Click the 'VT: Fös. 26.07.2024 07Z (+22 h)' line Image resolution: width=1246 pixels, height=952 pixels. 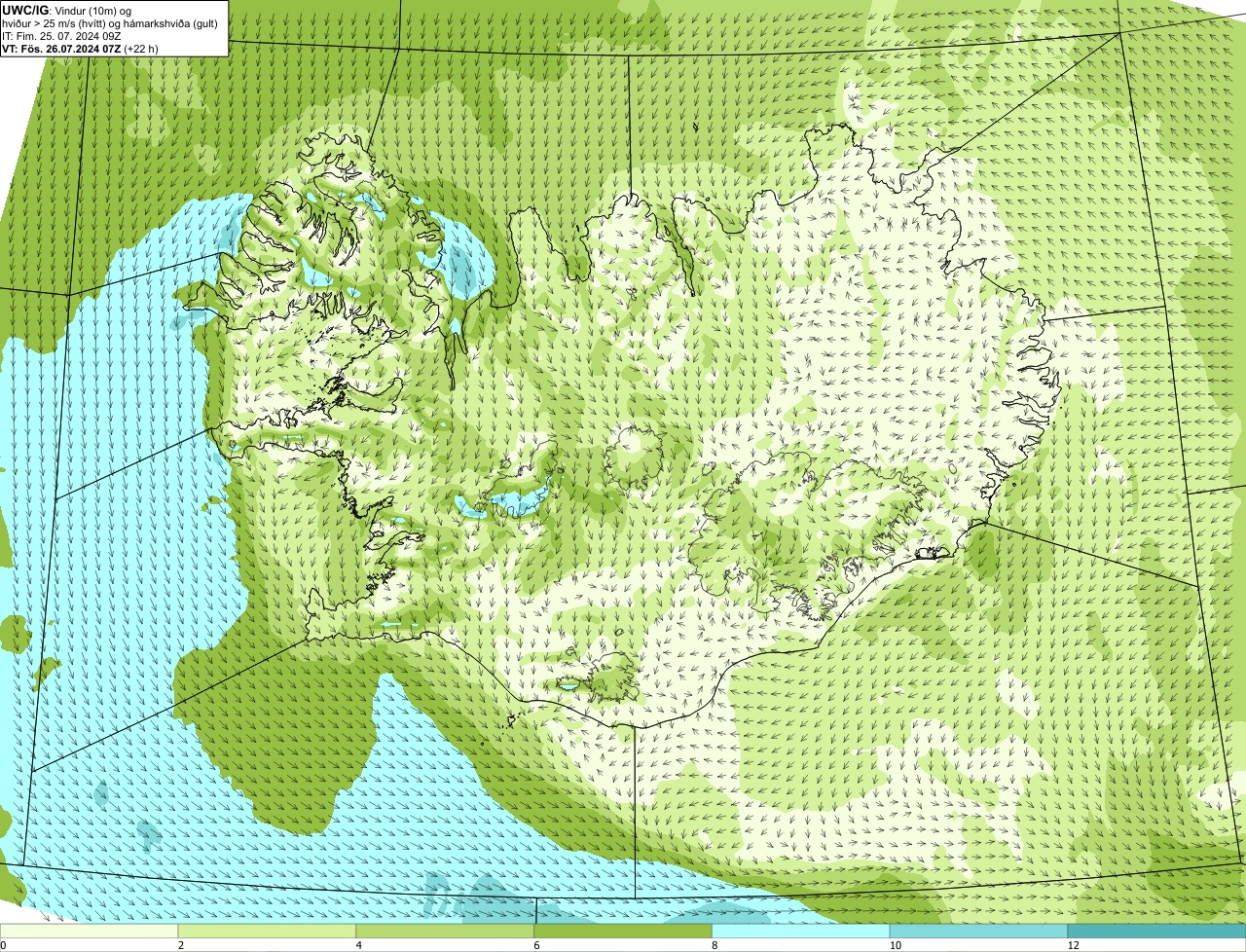[x=81, y=49]
